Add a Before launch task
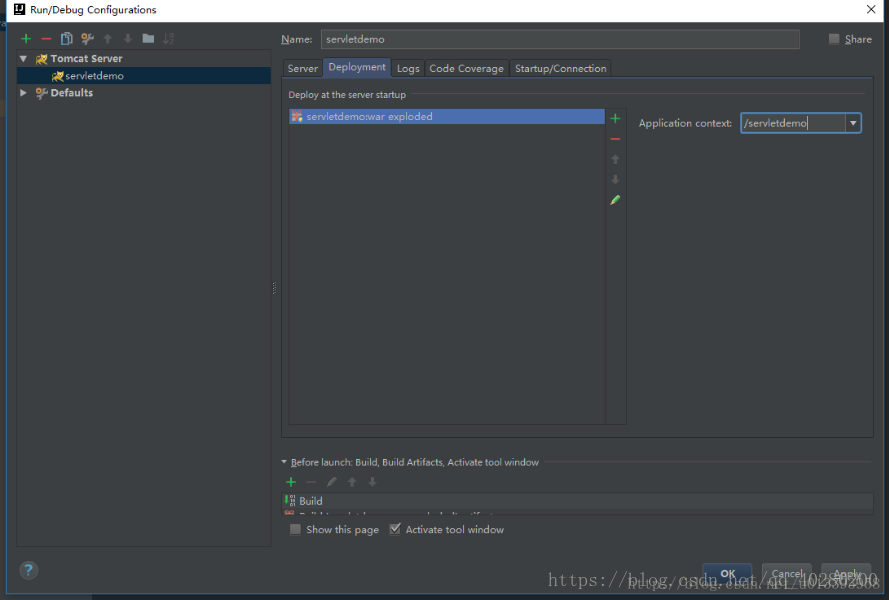 click(x=291, y=482)
